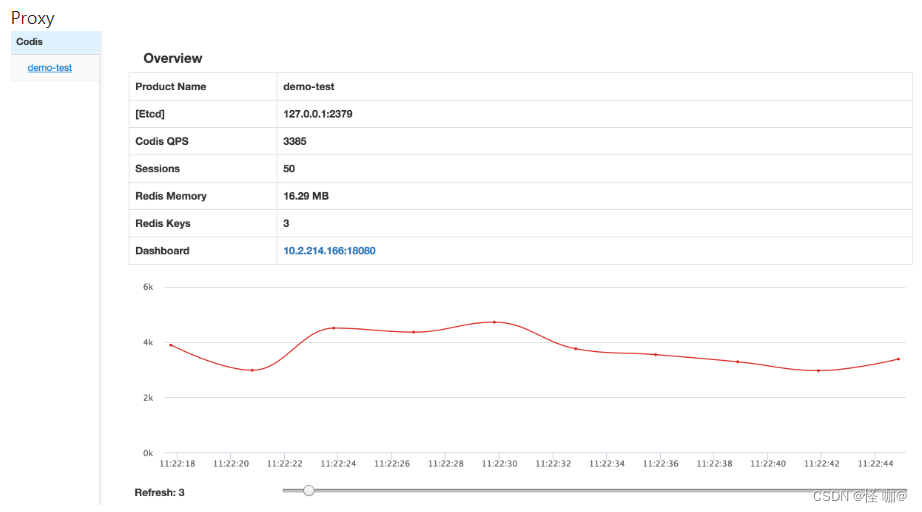Select the Redis Memory value 16.29 MB
The image size is (922, 512).
pos(306,196)
